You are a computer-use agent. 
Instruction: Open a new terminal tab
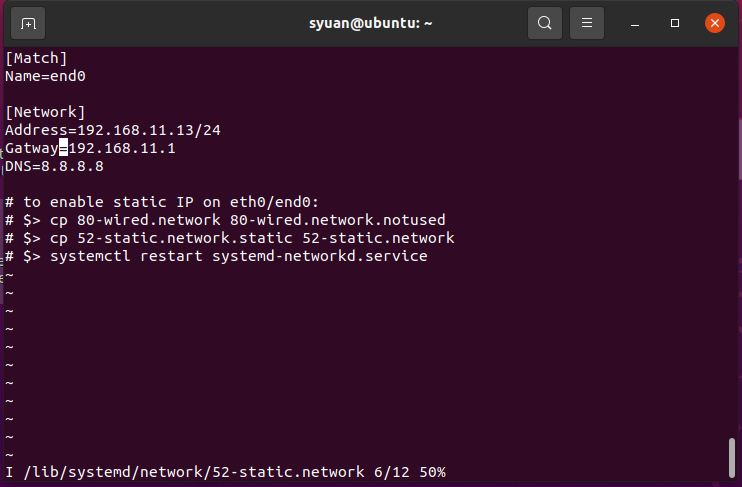coord(28,23)
